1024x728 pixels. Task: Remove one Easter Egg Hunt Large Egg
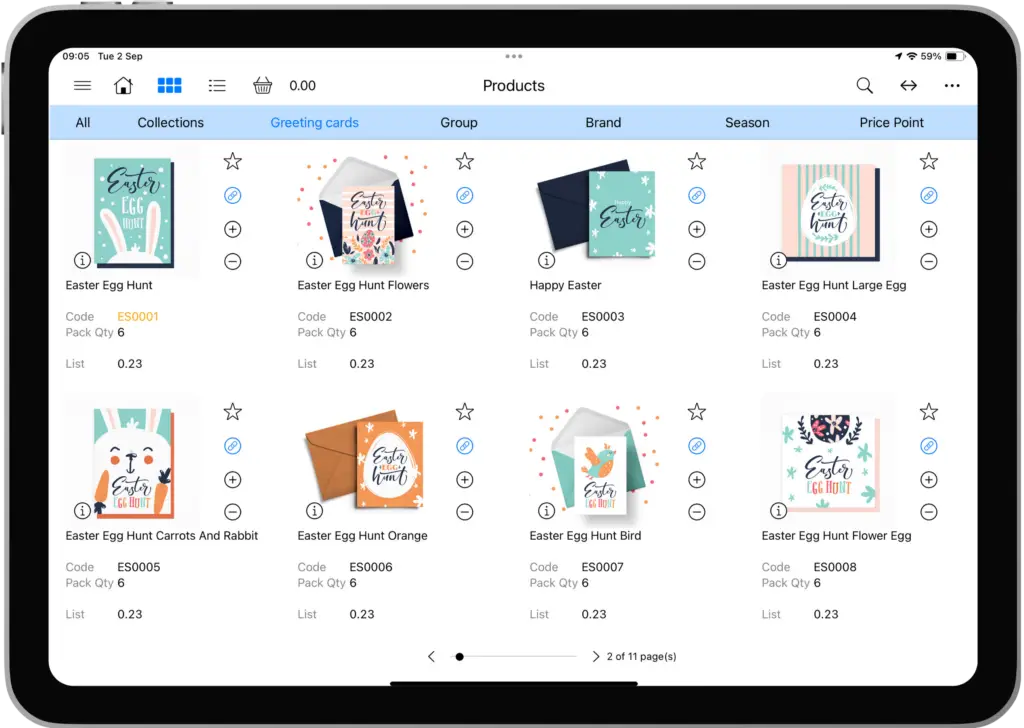point(929,262)
